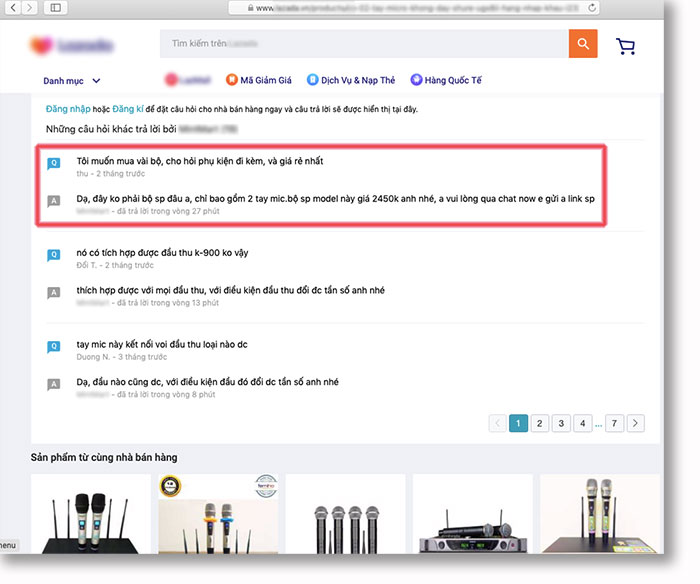Go back with the browser back arrow
Viewport: 700px width, 584px height.
[11, 7]
